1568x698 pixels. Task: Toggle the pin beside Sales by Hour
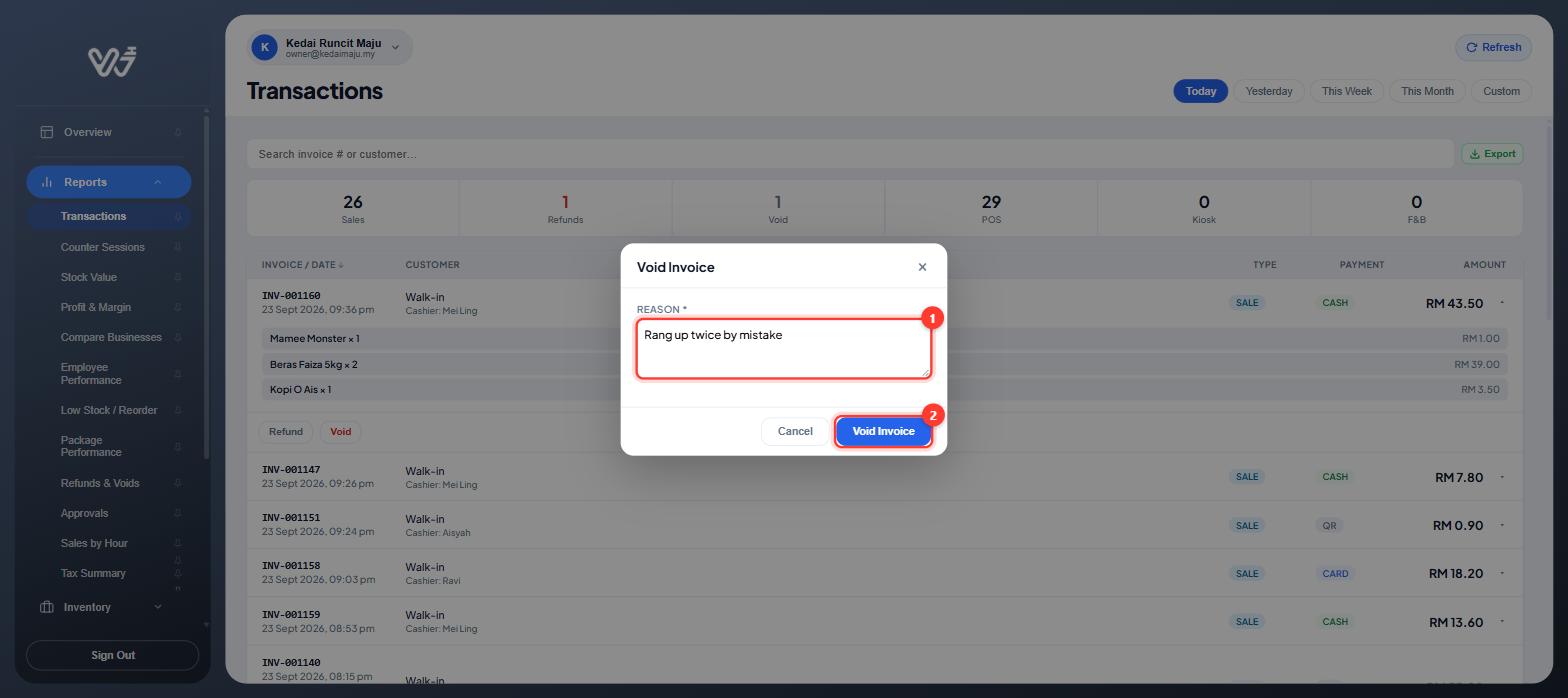coord(178,543)
